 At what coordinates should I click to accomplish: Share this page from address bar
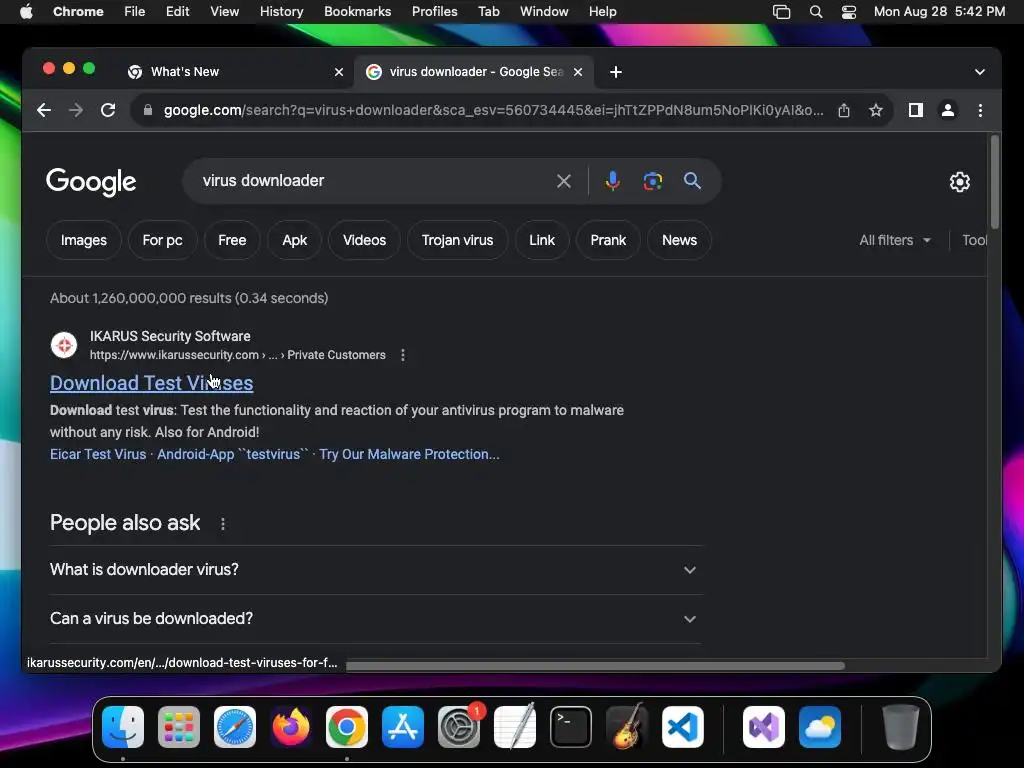click(844, 110)
